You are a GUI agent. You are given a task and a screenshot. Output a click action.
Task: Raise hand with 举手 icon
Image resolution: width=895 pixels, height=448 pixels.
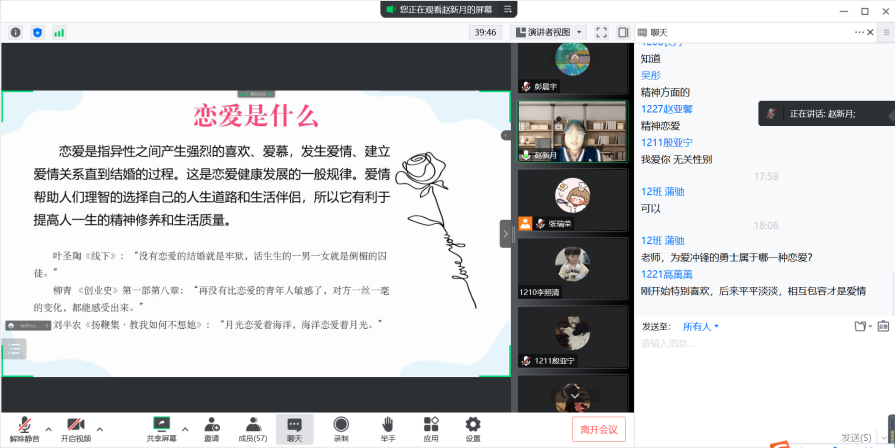pyautogui.click(x=388, y=430)
